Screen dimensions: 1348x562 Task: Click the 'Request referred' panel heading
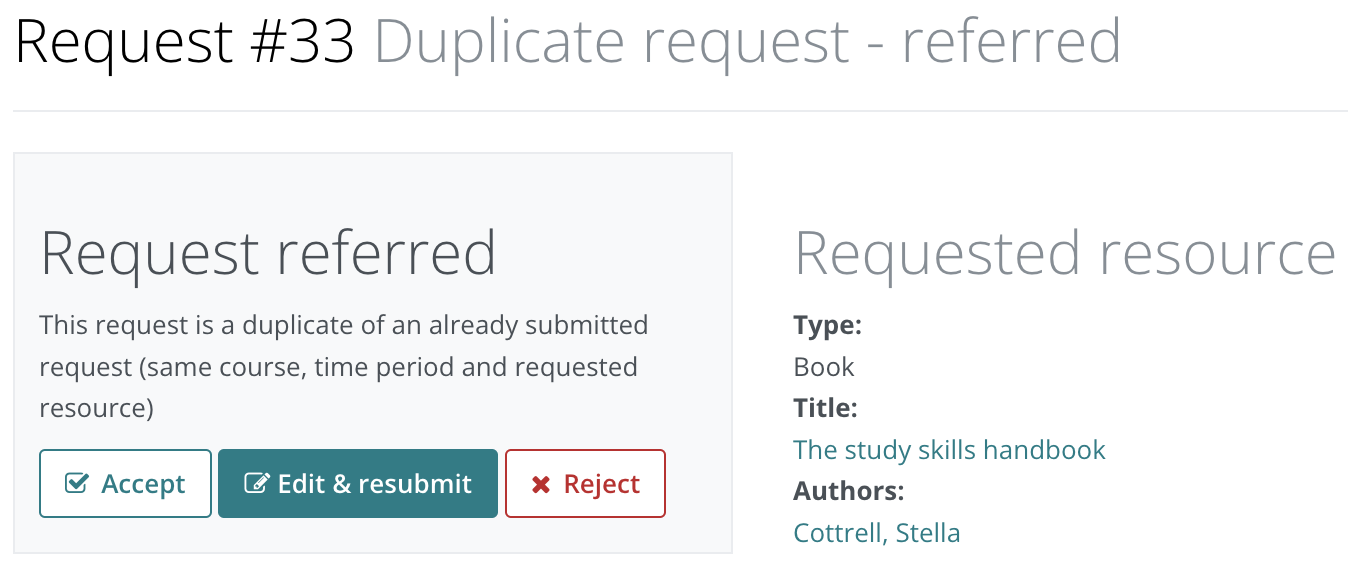(x=268, y=252)
